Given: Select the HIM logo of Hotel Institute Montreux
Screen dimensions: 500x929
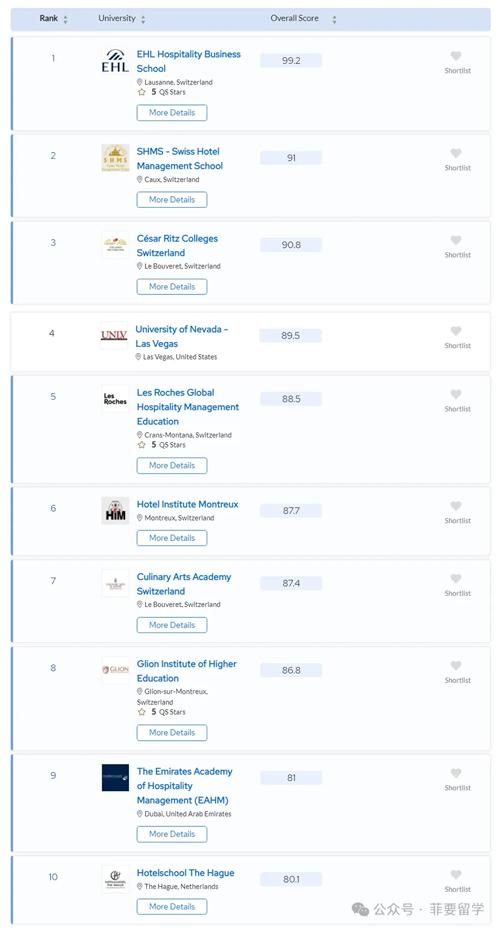Looking at the screenshot, I should coord(115,511).
